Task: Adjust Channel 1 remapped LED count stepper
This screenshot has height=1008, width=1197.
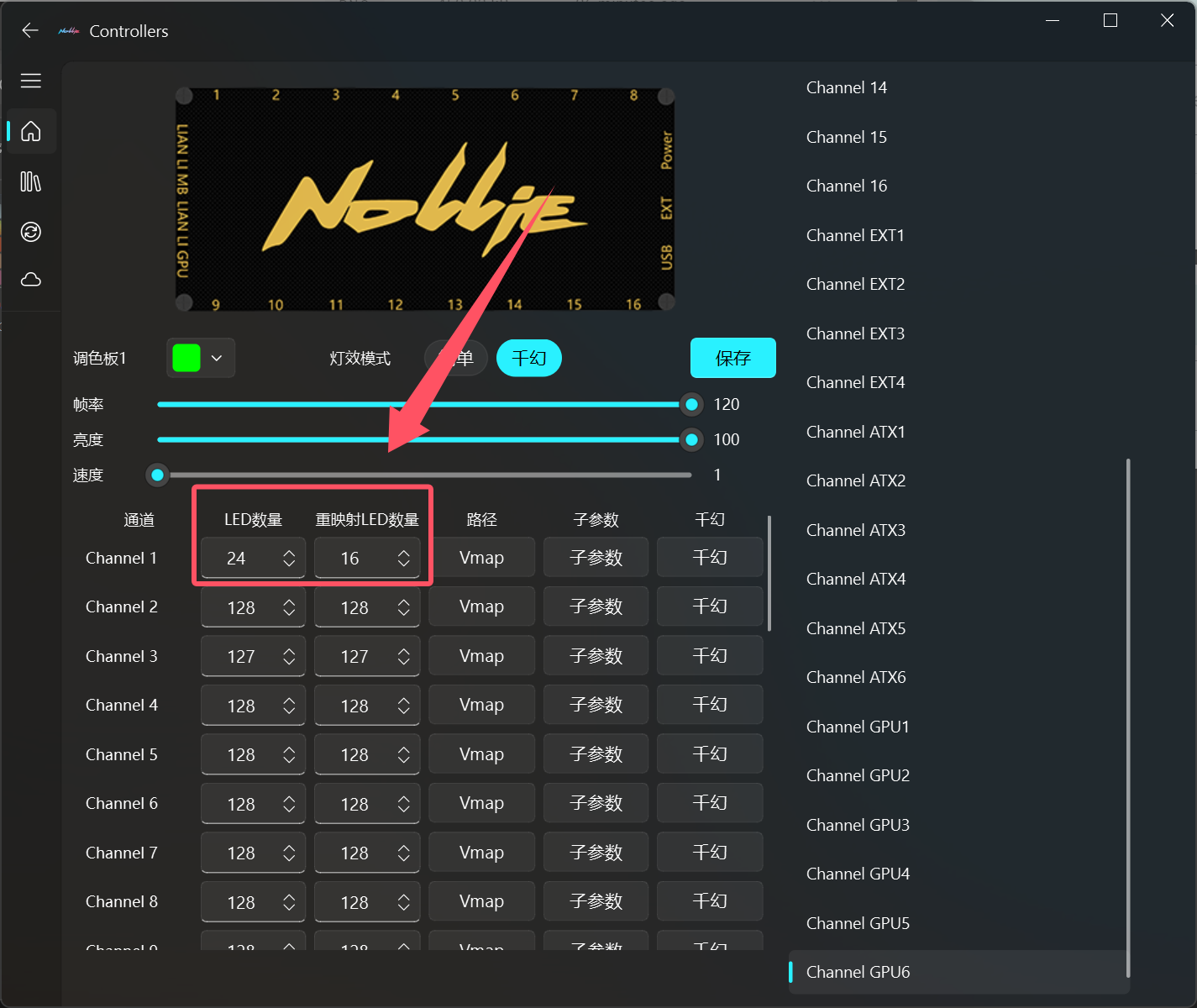Action: pos(404,558)
